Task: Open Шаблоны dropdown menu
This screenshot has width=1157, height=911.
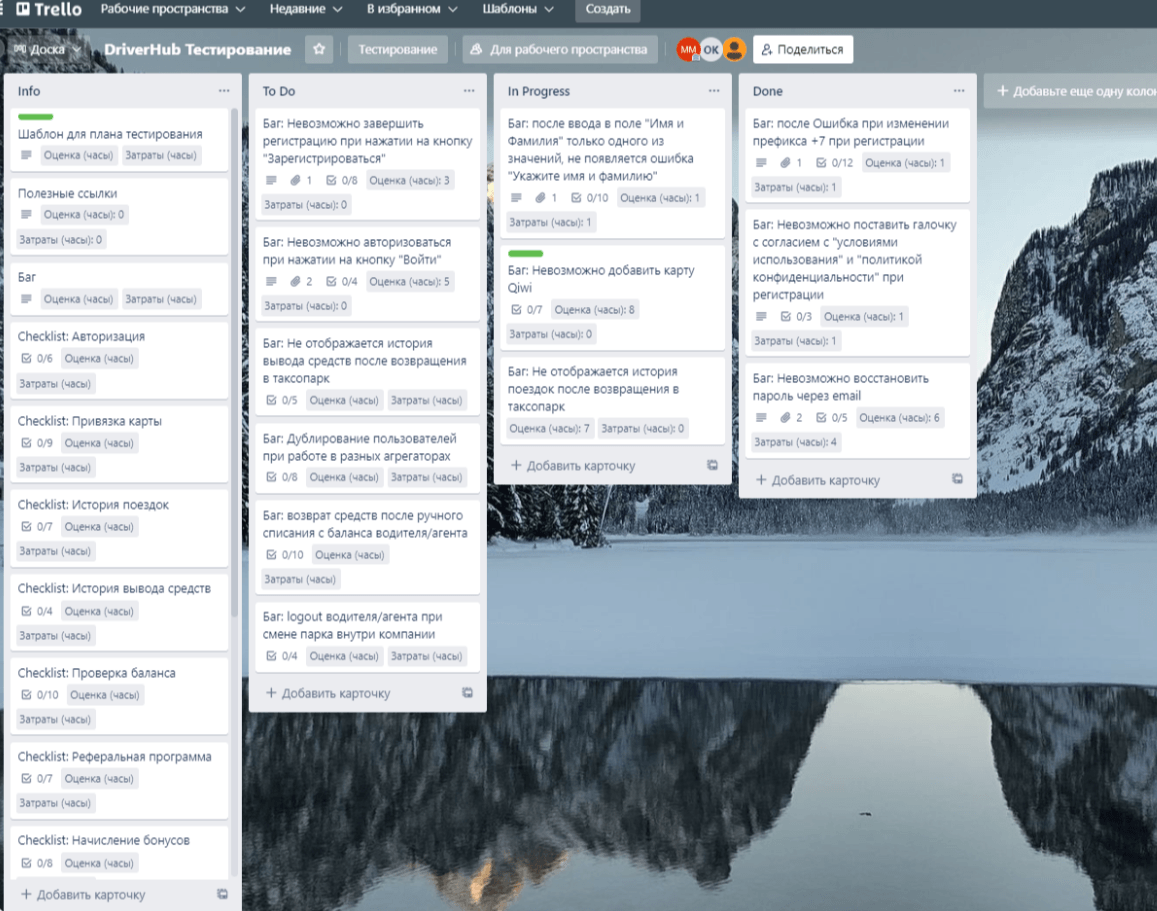Action: (x=517, y=10)
